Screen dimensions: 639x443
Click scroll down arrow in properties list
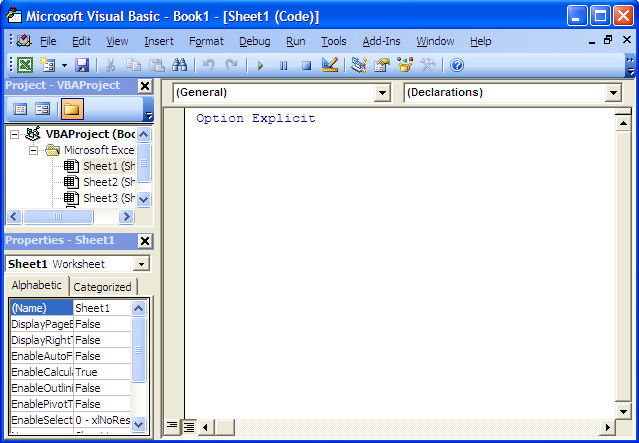pos(138,424)
